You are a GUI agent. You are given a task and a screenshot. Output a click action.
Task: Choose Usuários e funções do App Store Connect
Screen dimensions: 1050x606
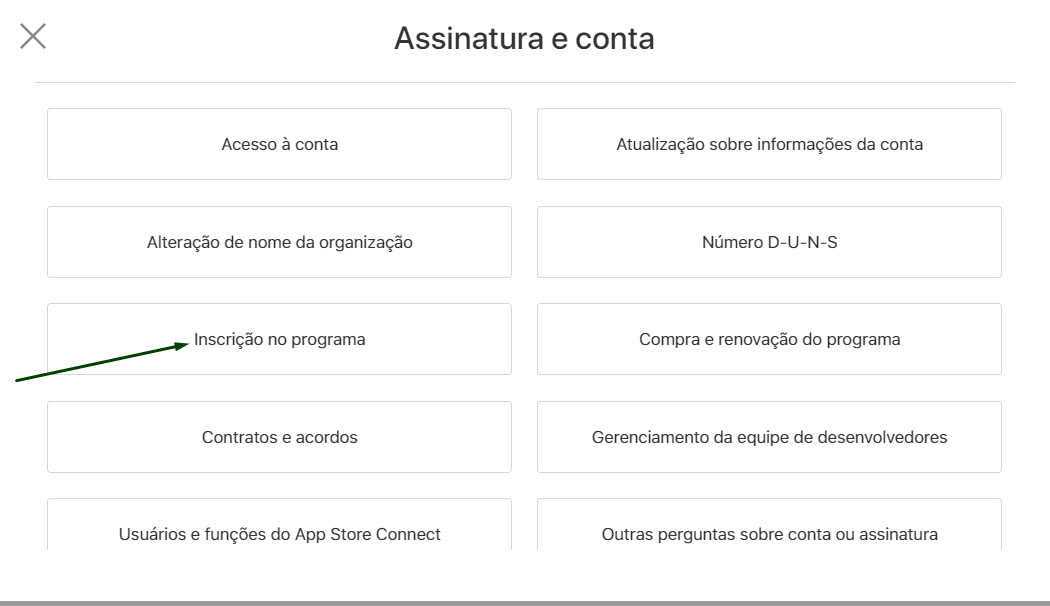click(x=279, y=525)
